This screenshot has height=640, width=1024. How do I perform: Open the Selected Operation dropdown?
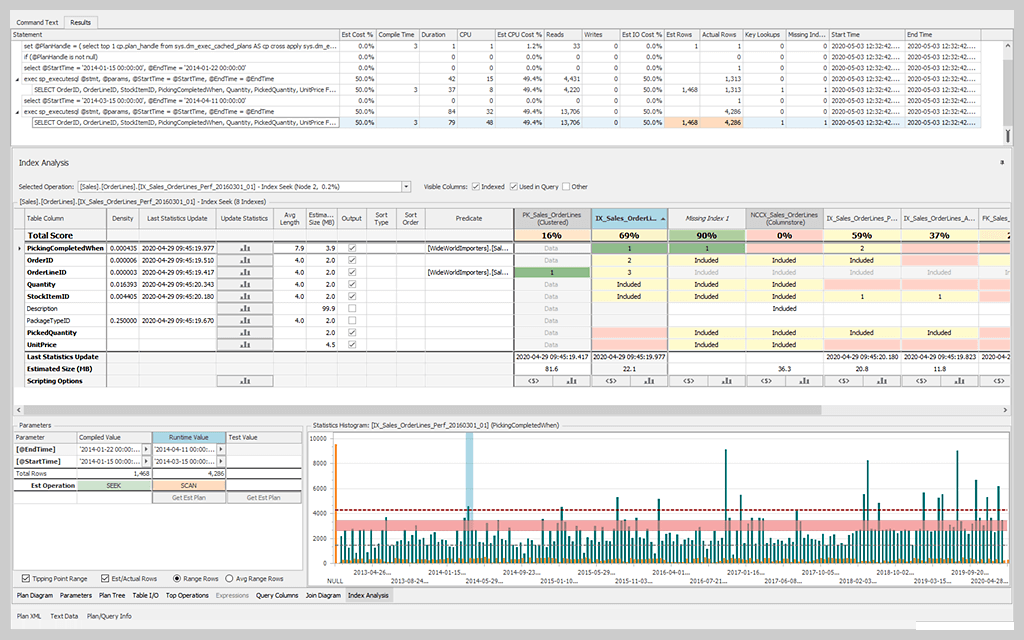click(405, 185)
